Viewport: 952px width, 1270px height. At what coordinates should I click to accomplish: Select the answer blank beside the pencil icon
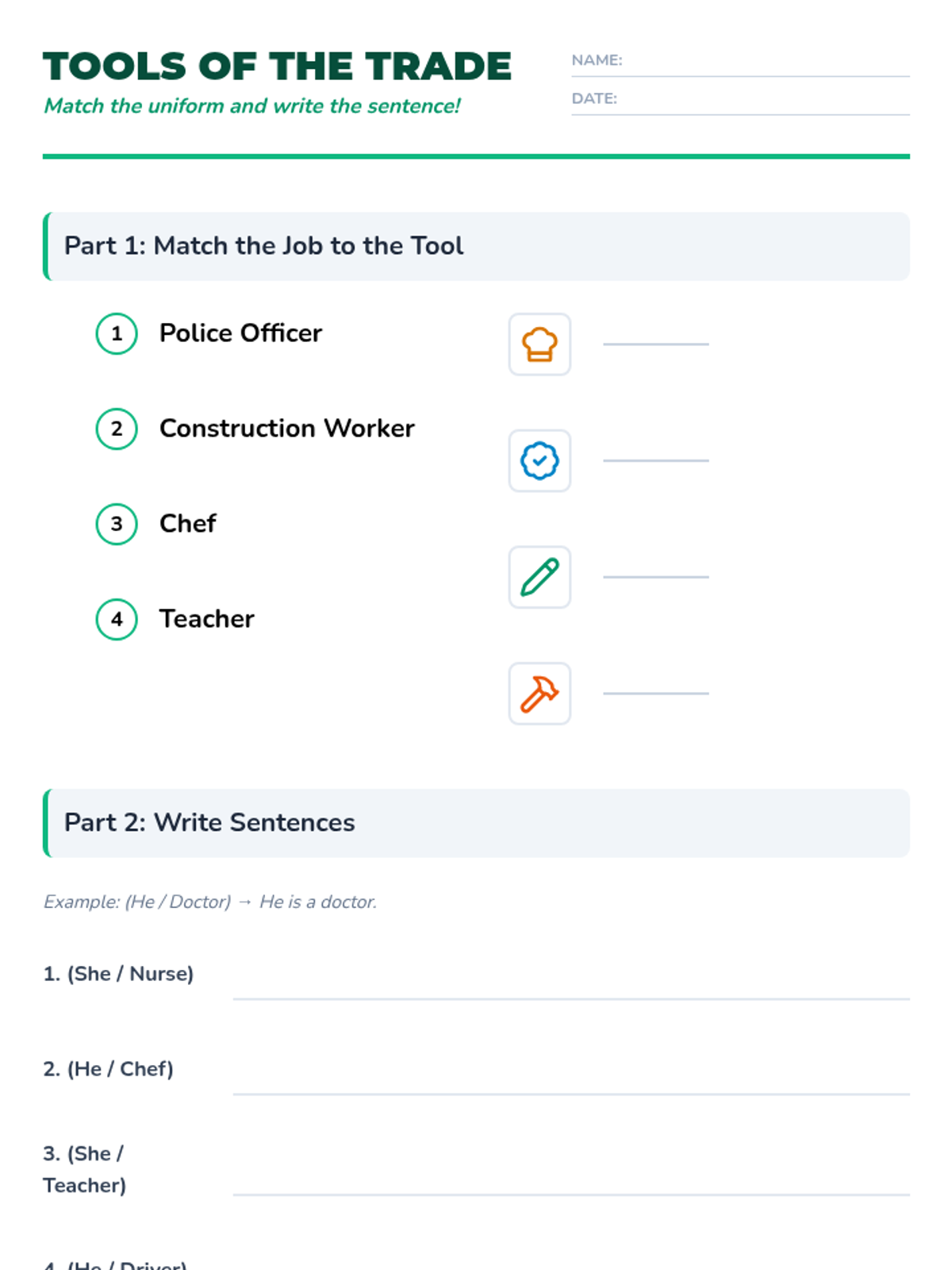tap(656, 576)
